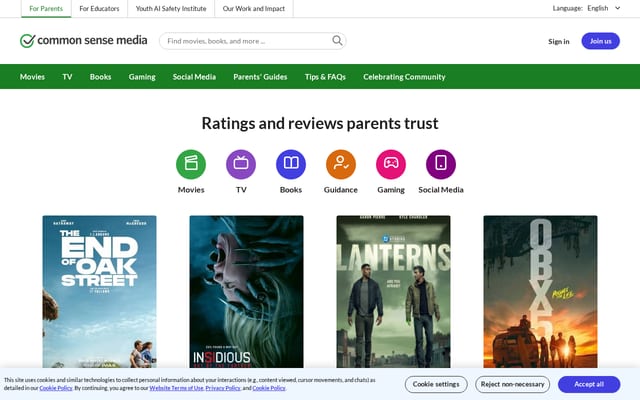Click the Common Sense Media checkmark logo
Image resolution: width=640 pixels, height=400 pixels.
(x=27, y=41)
